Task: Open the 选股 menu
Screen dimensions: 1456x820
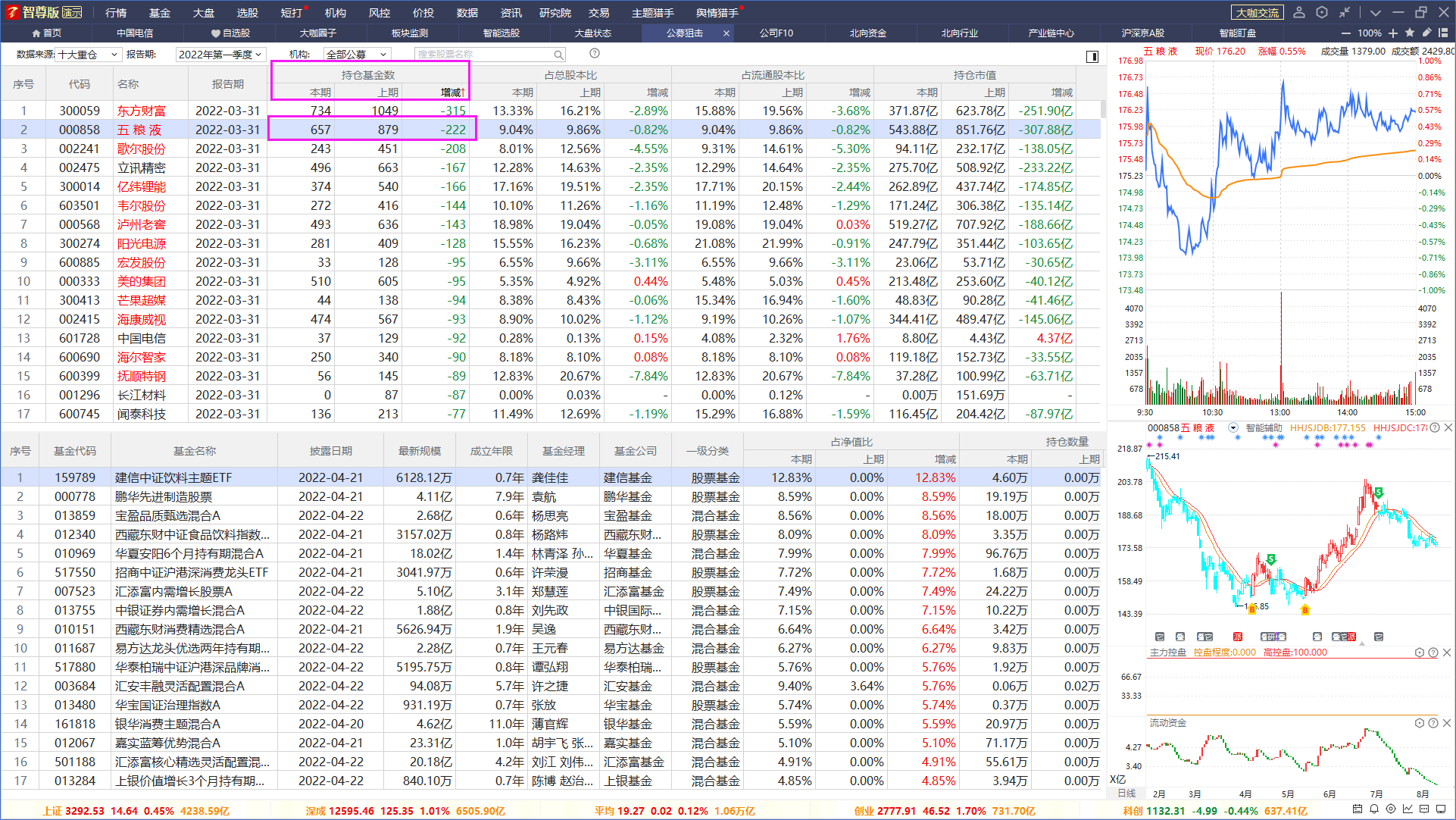Action: (x=248, y=13)
